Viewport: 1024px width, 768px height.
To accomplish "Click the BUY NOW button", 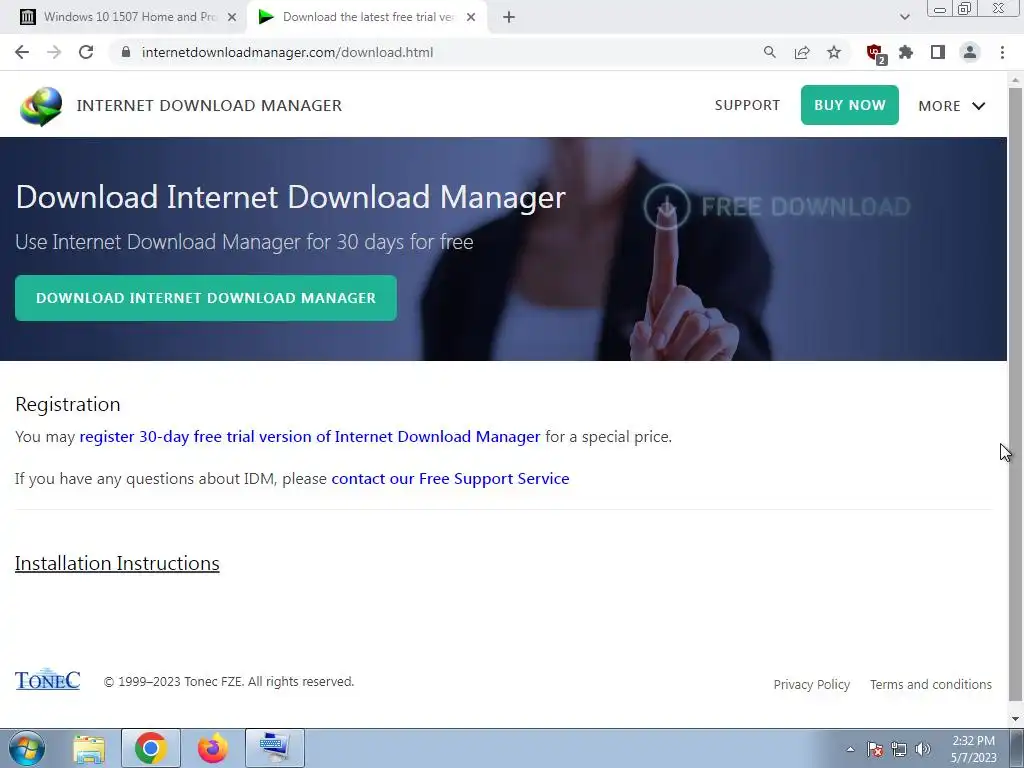I will click(x=850, y=105).
